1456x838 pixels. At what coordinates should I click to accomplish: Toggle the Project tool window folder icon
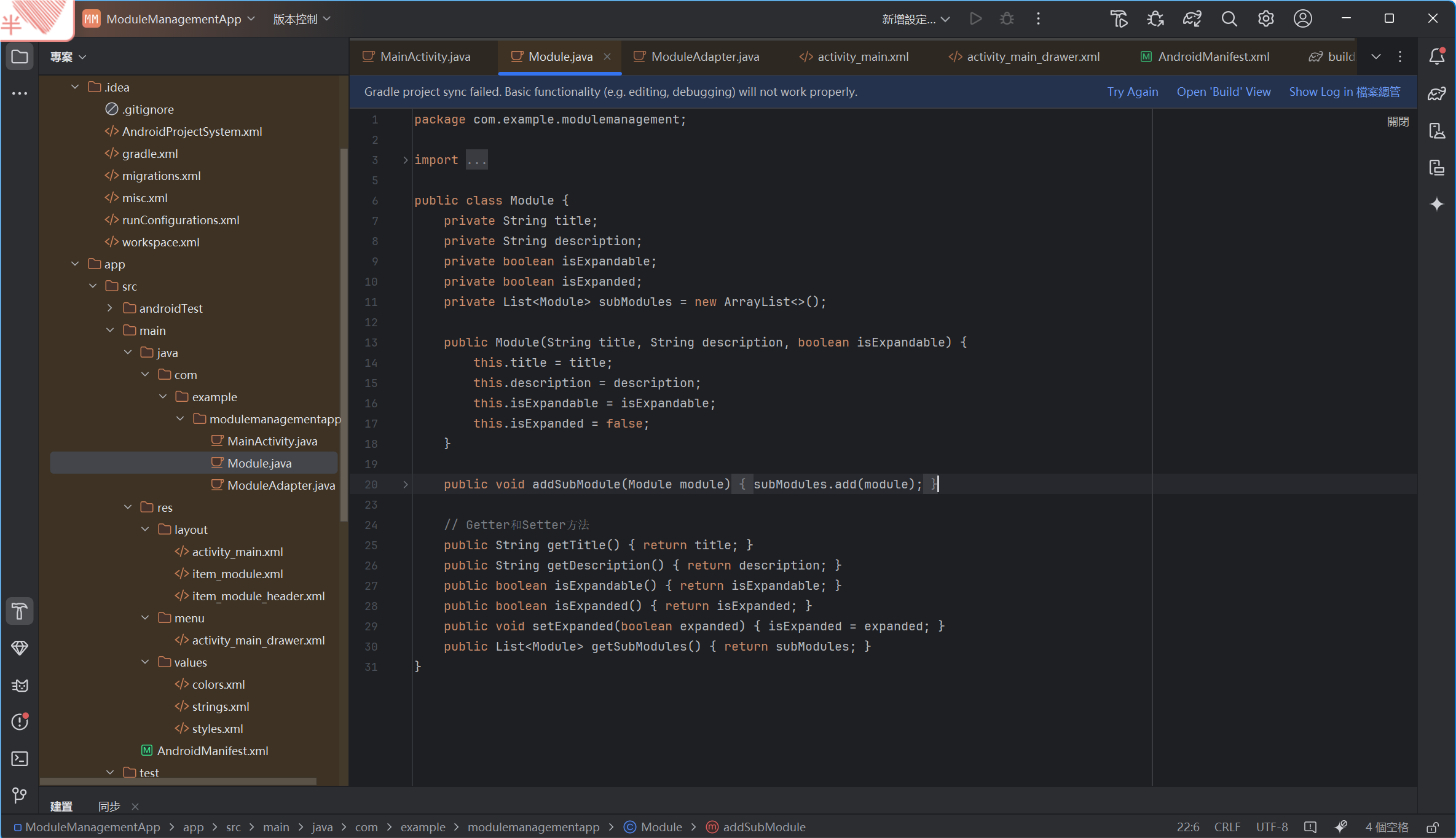pos(20,57)
